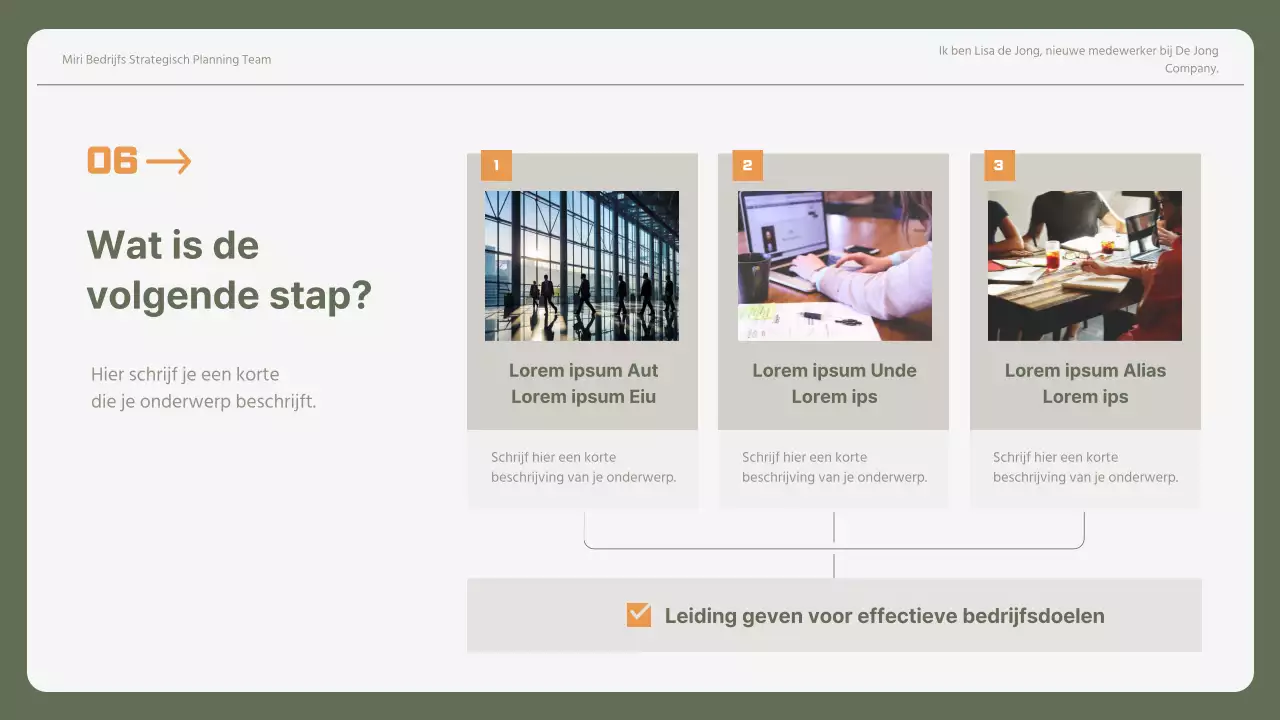Click the 'Lorem ipsum Aut' card title
This screenshot has height=720, width=1280.
point(583,383)
